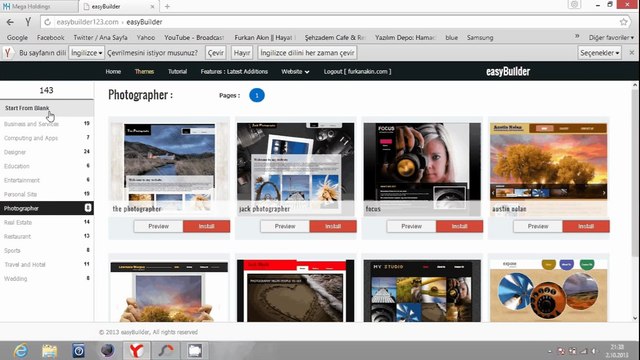Open File Explorer folder taskbar icon
640x360 pixels.
coord(49,351)
